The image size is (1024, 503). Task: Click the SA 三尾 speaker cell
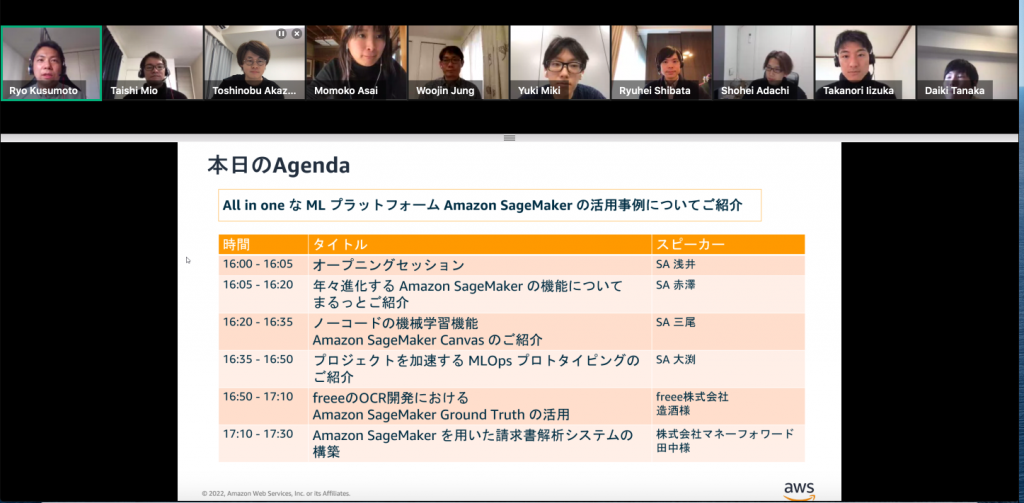(x=728, y=331)
